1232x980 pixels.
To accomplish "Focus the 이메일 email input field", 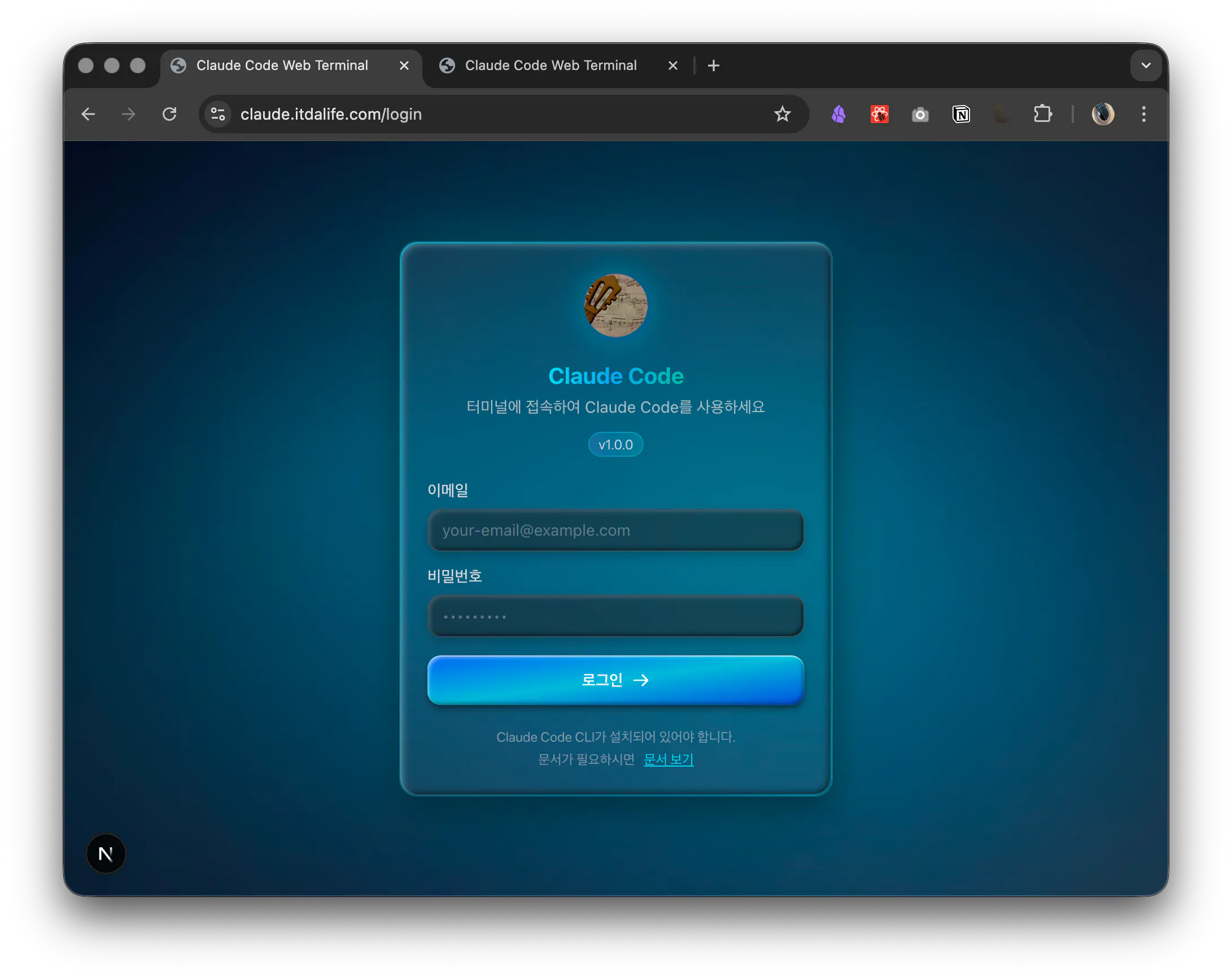I will (x=615, y=530).
